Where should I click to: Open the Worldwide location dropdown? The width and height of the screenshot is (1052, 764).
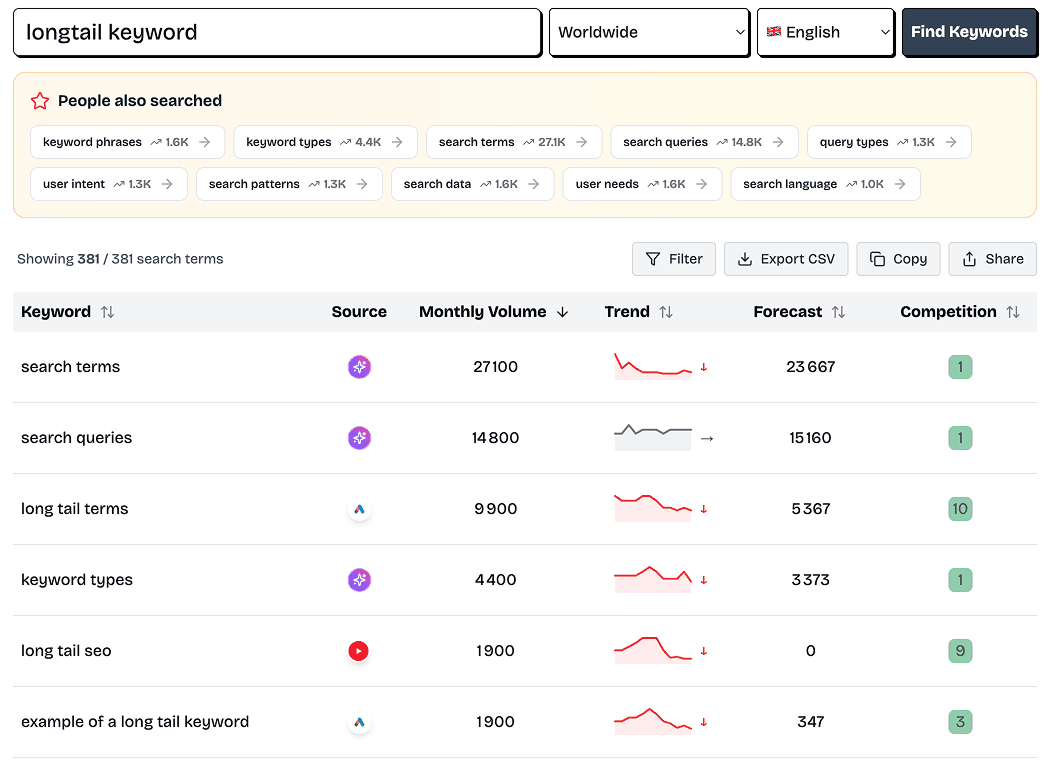tap(649, 31)
